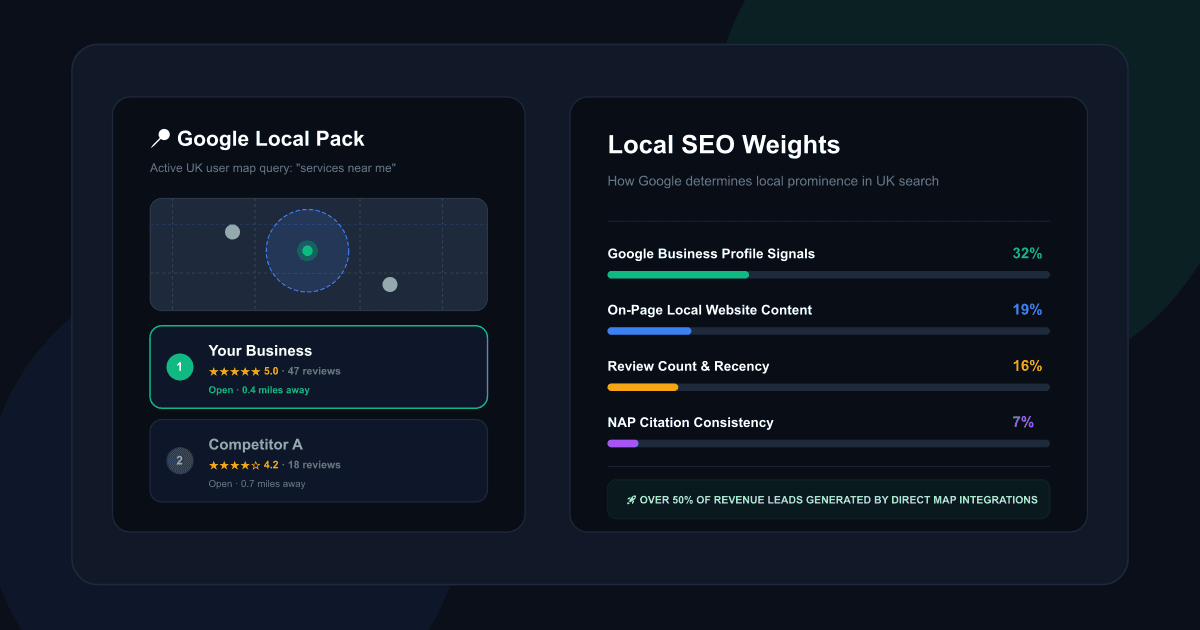Click the Google Business Profile Signals progress bar
Viewport: 1200px width, 630px height.
pos(829,274)
